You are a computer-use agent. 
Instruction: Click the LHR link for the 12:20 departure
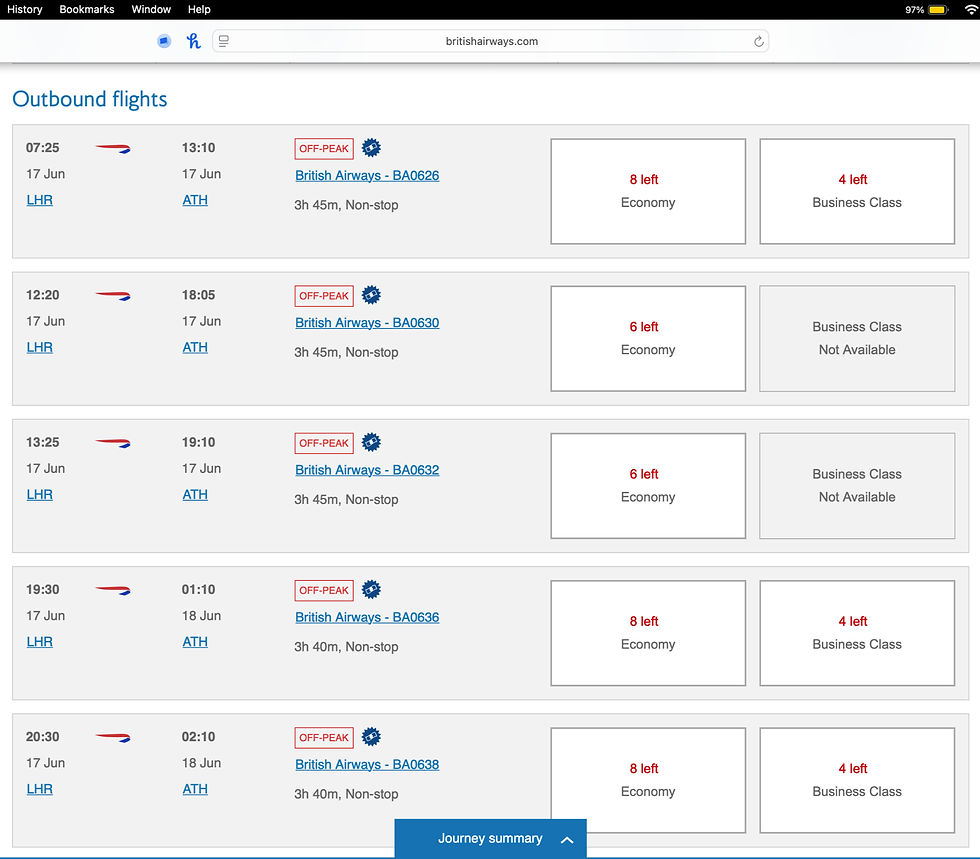coord(39,347)
